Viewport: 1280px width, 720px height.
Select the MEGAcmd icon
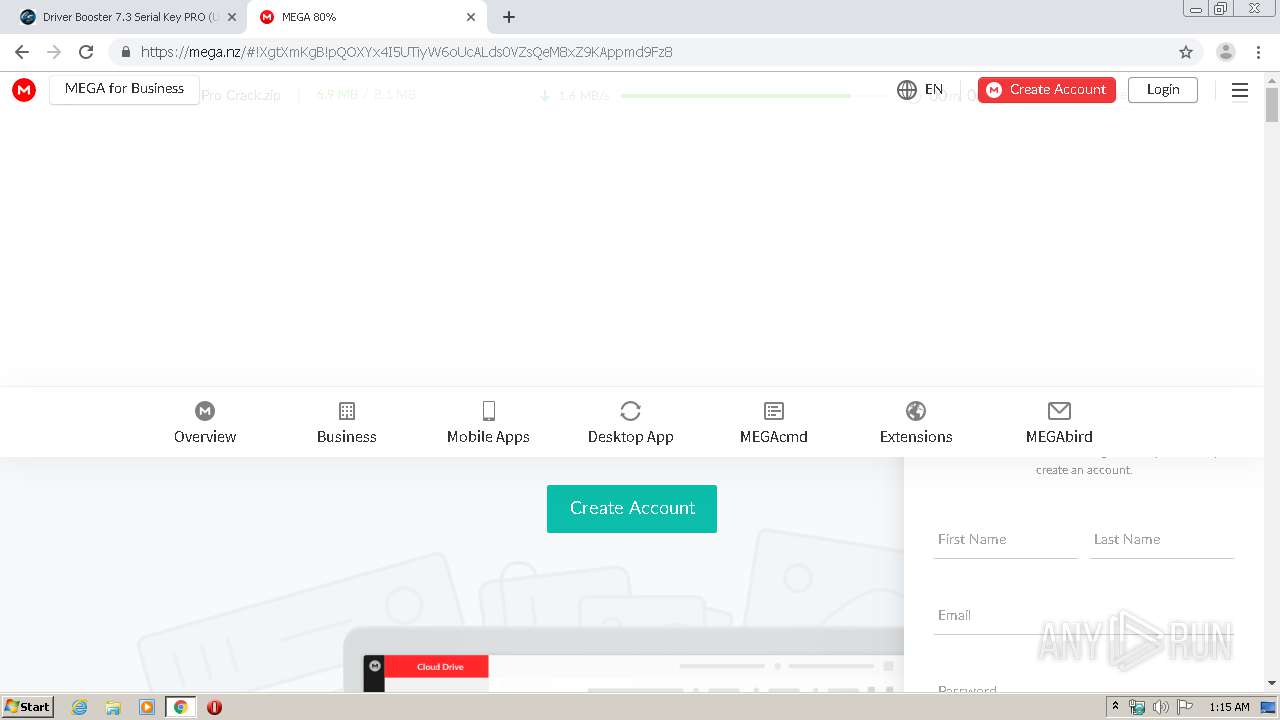[774, 411]
